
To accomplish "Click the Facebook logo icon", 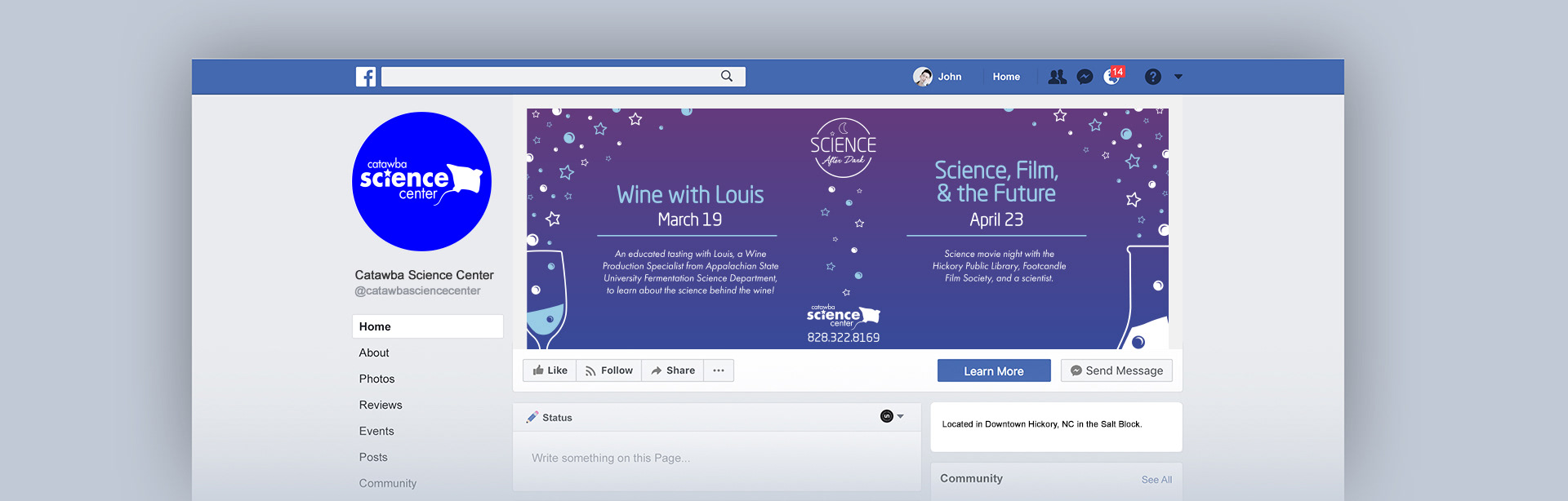I will tap(366, 77).
